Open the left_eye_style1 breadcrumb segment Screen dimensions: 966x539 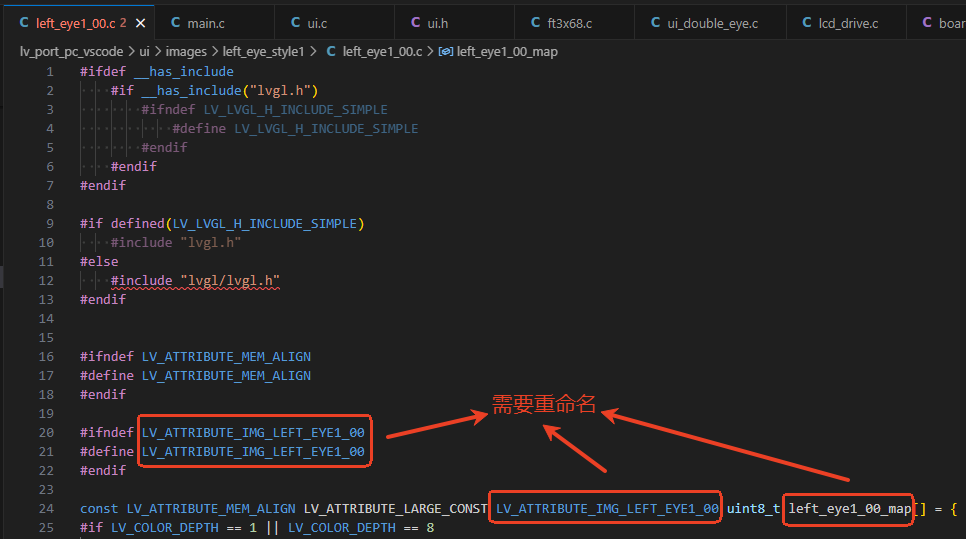[x=263, y=52]
